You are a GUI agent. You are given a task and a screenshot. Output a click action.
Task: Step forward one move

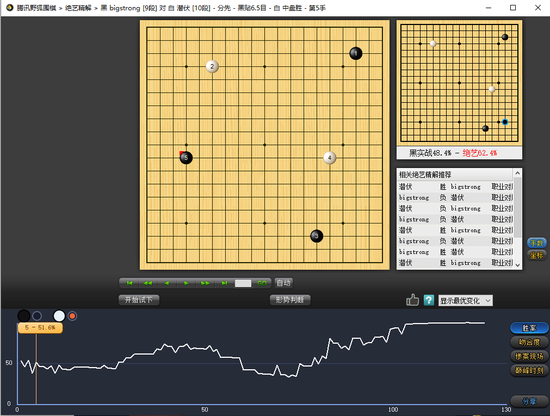pyautogui.click(x=186, y=283)
